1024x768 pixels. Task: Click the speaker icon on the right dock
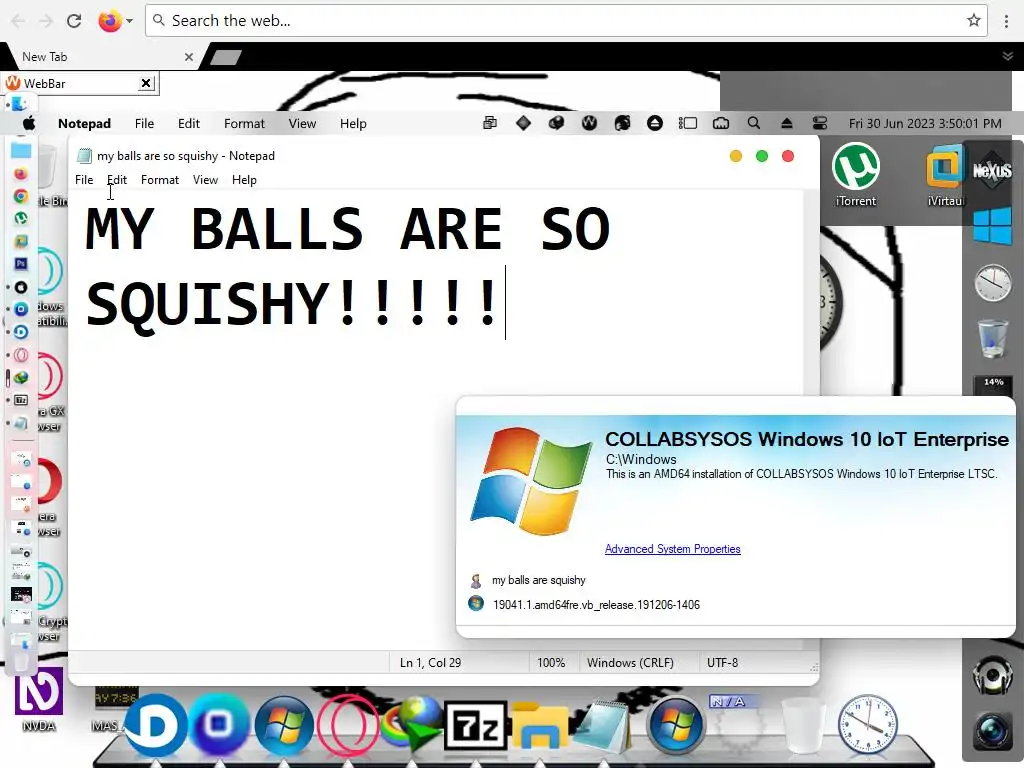[993, 674]
